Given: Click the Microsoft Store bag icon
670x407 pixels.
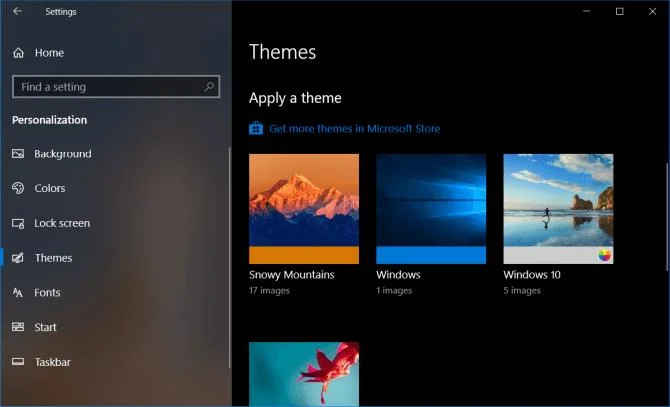Looking at the screenshot, I should (256, 128).
